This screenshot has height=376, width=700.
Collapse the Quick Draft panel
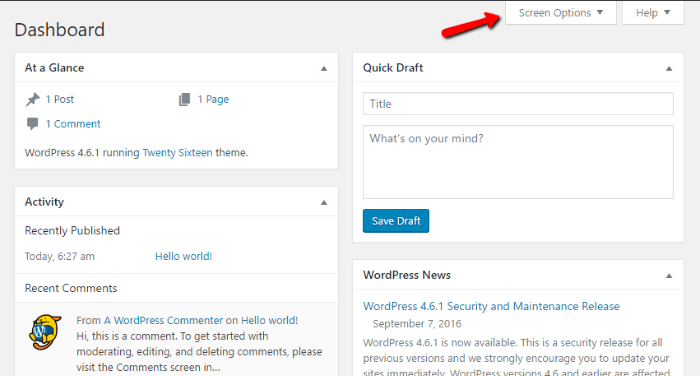click(x=669, y=68)
